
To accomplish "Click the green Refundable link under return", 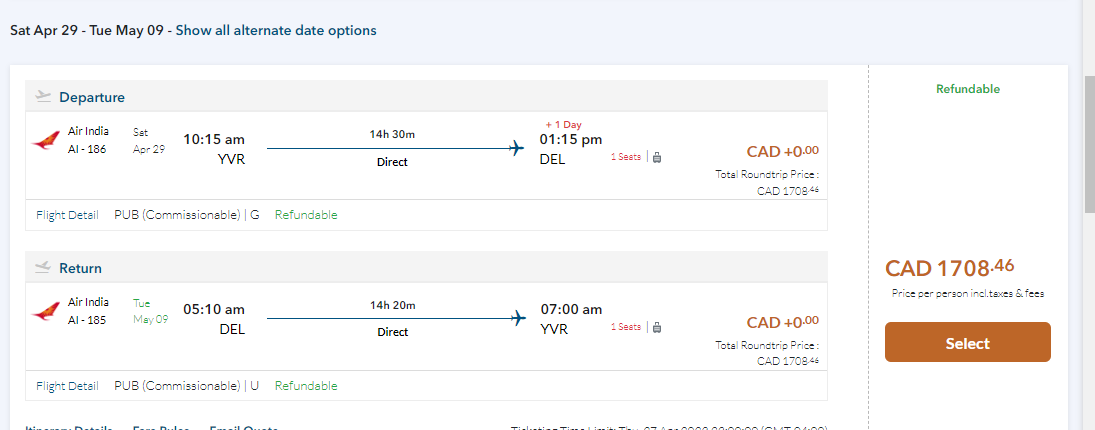I will pos(306,386).
